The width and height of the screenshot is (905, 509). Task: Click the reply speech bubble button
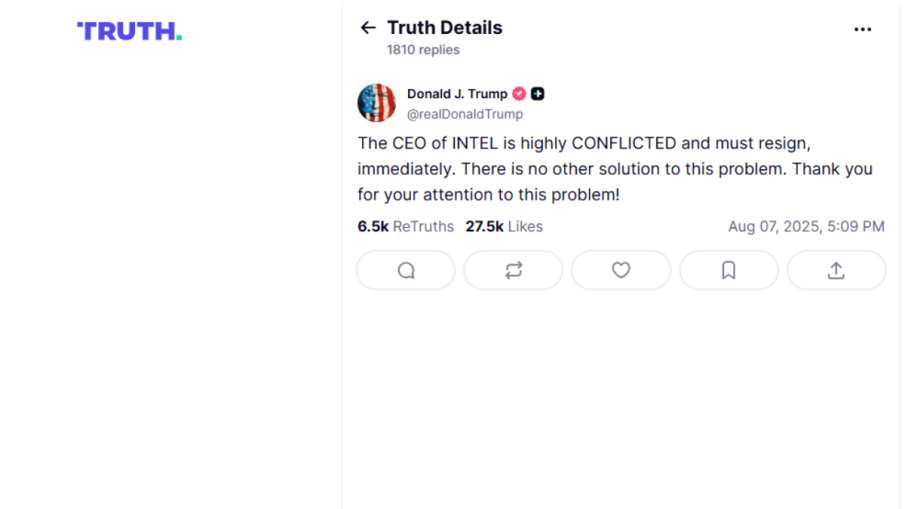[x=406, y=270]
